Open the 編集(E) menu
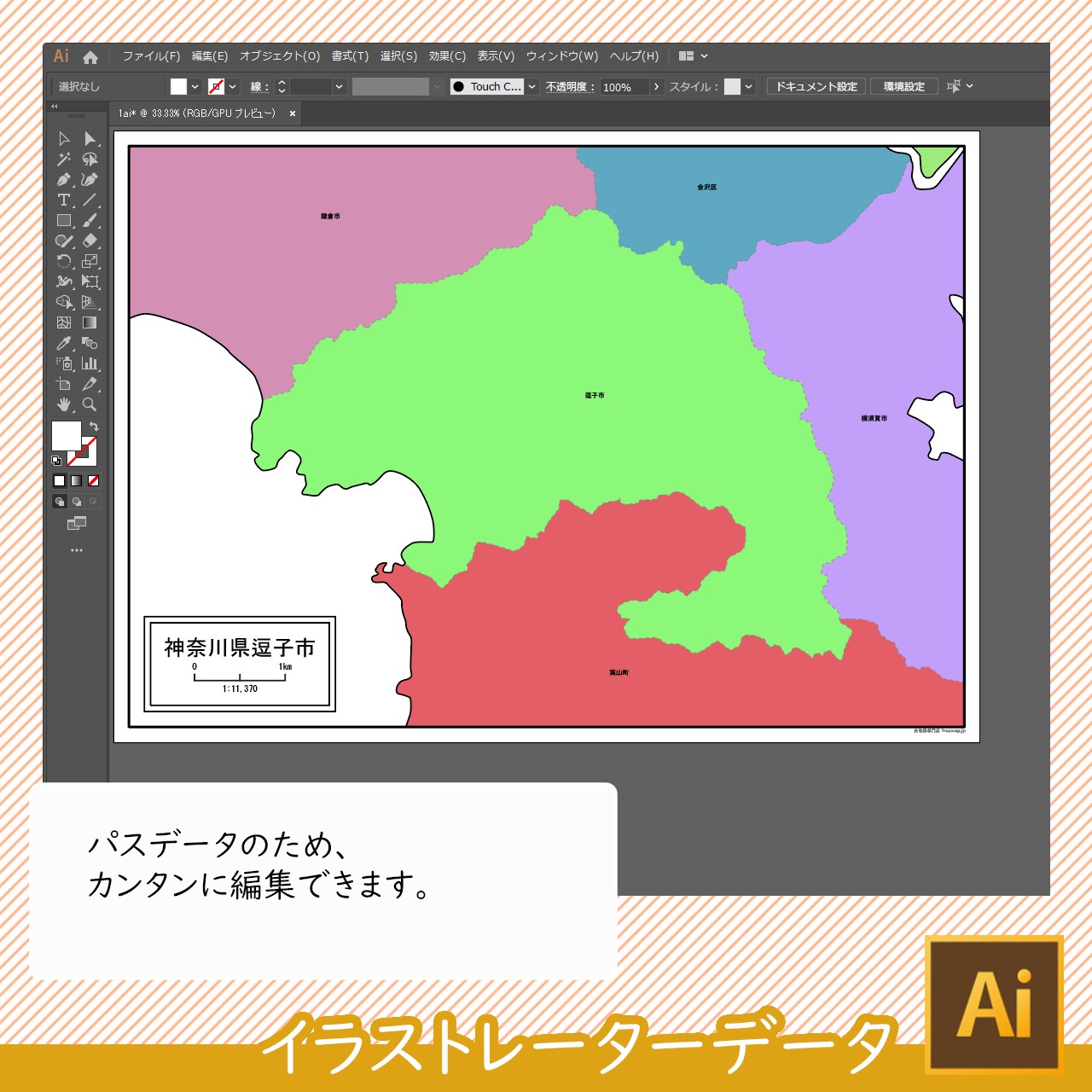1092x1092 pixels. [210, 56]
